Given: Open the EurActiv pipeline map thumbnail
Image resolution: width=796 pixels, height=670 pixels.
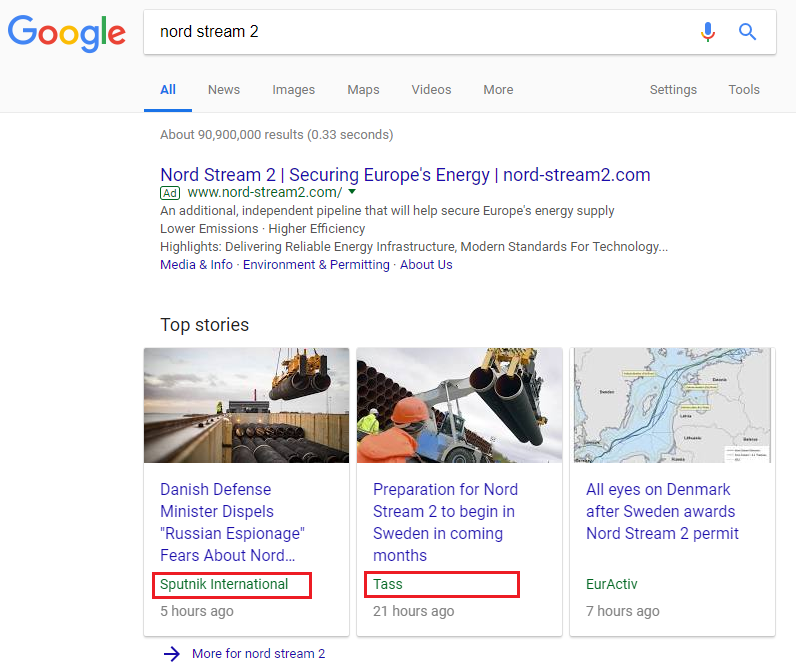Looking at the screenshot, I should pos(672,406).
